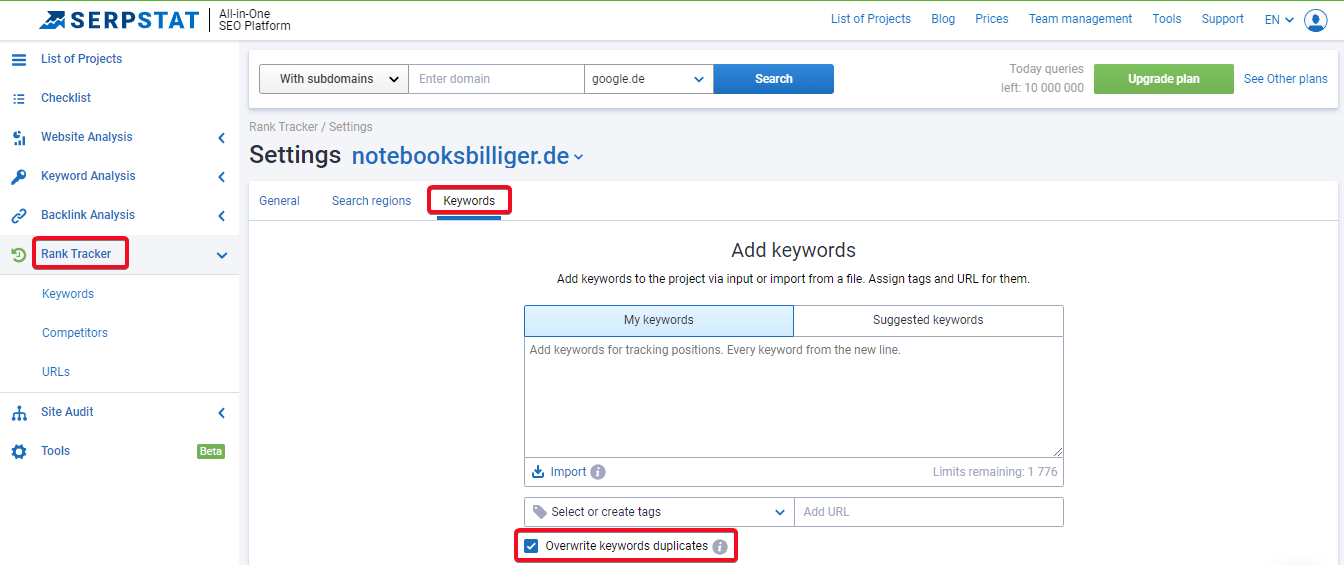The image size is (1344, 565).
Task: Click the Keyword Analysis key icon
Action: (x=19, y=177)
